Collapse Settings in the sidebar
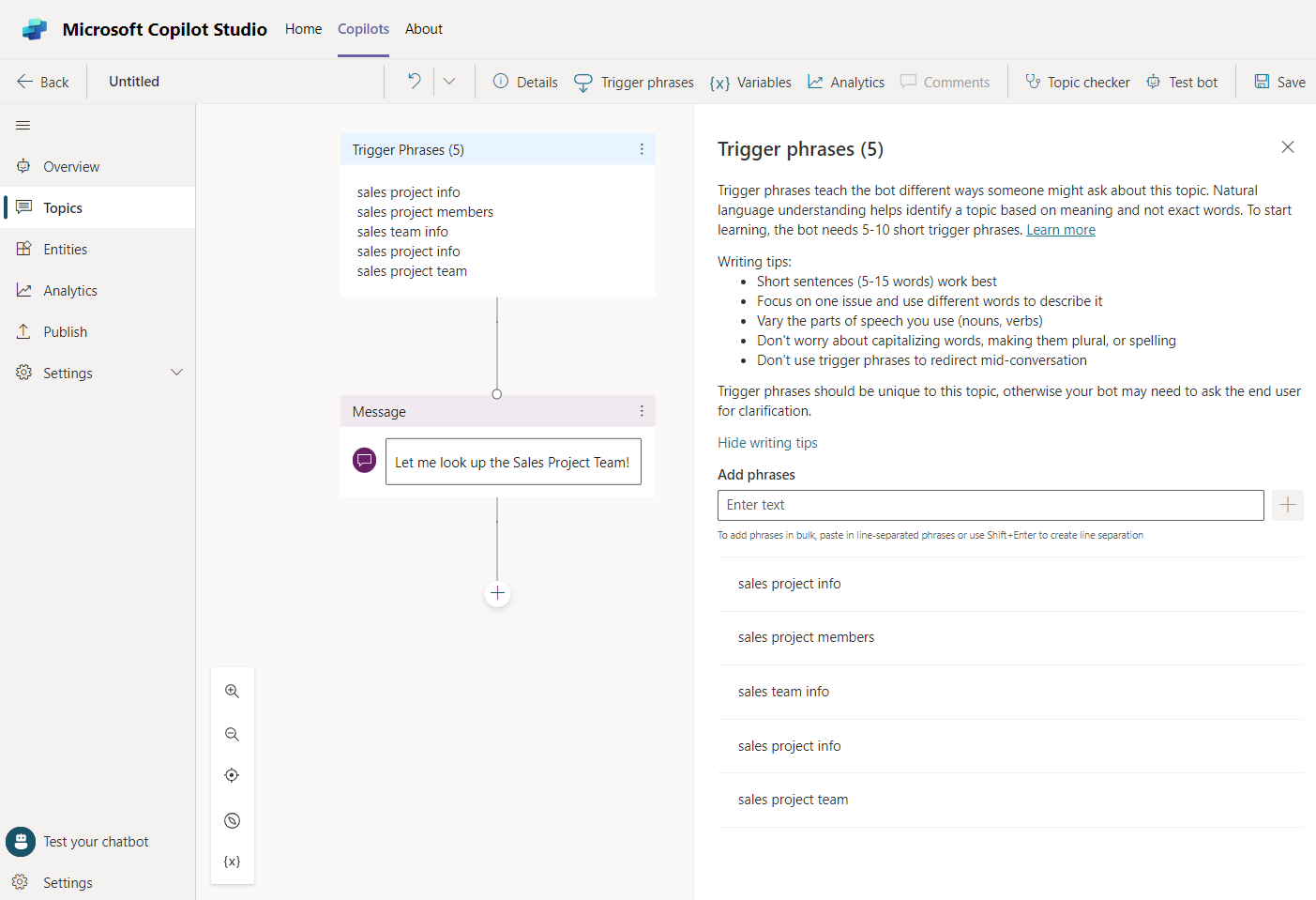 click(x=176, y=372)
